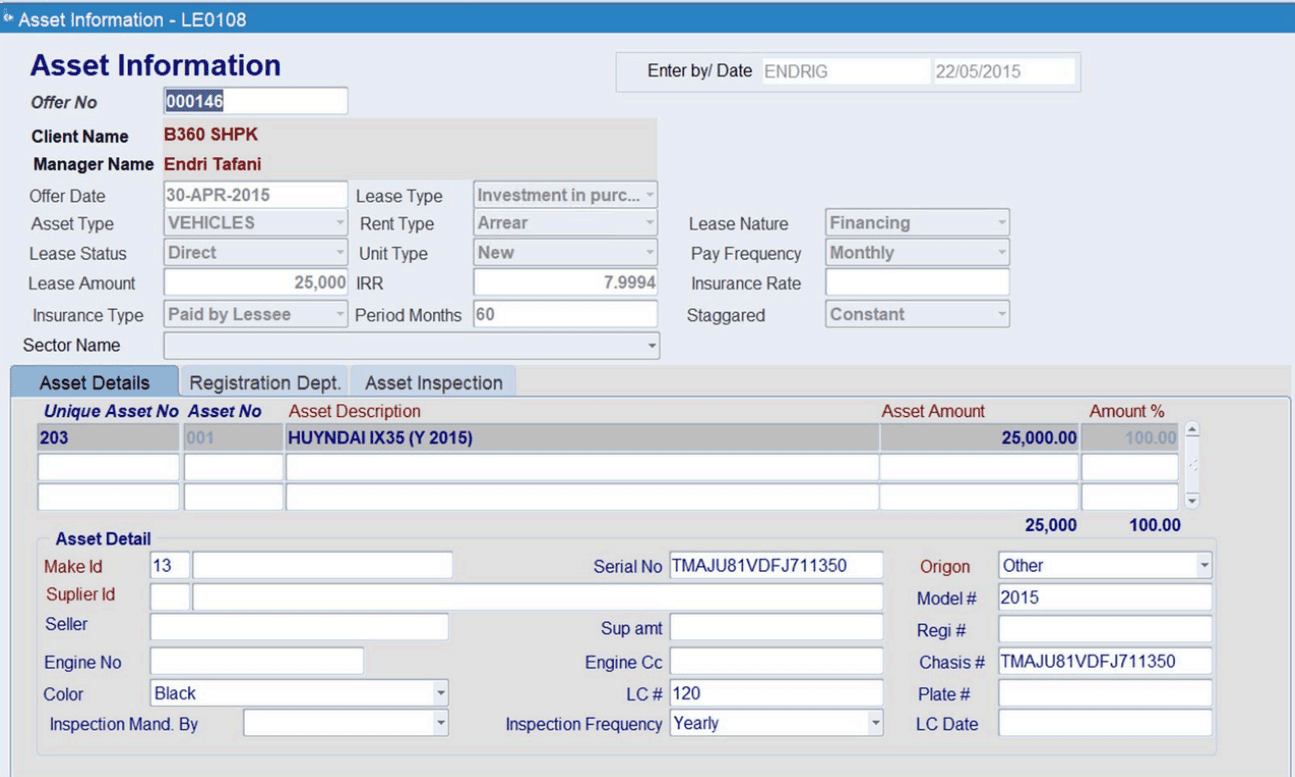Focus the Insurance Rate field

917,283
